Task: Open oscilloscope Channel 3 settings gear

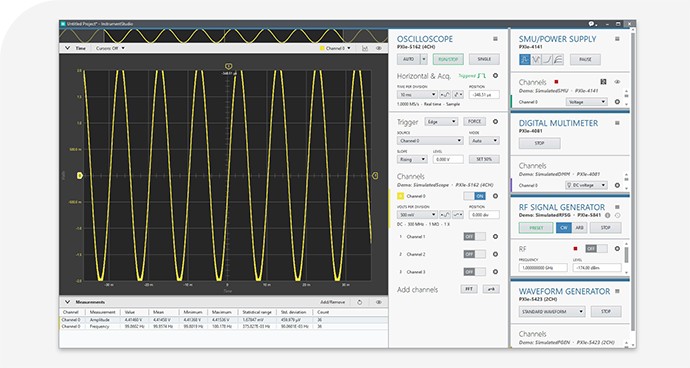Action: [495, 272]
